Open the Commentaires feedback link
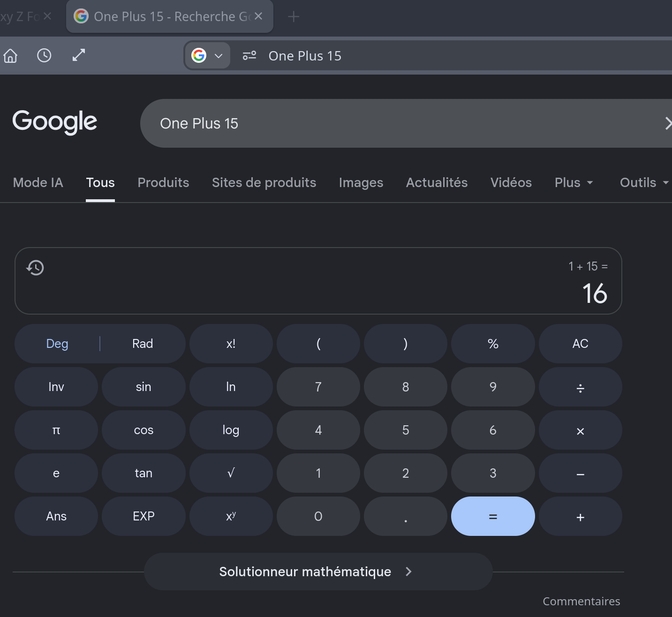The height and width of the screenshot is (617, 672). pos(581,601)
